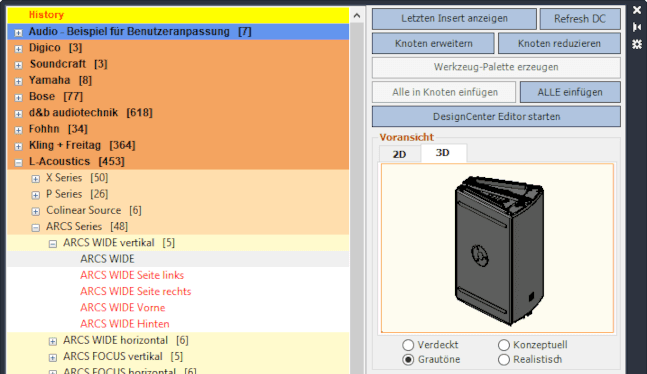The height and width of the screenshot is (374, 647).
Task: Expand the ARCS WIDE horizontal node
Action: (x=53, y=341)
